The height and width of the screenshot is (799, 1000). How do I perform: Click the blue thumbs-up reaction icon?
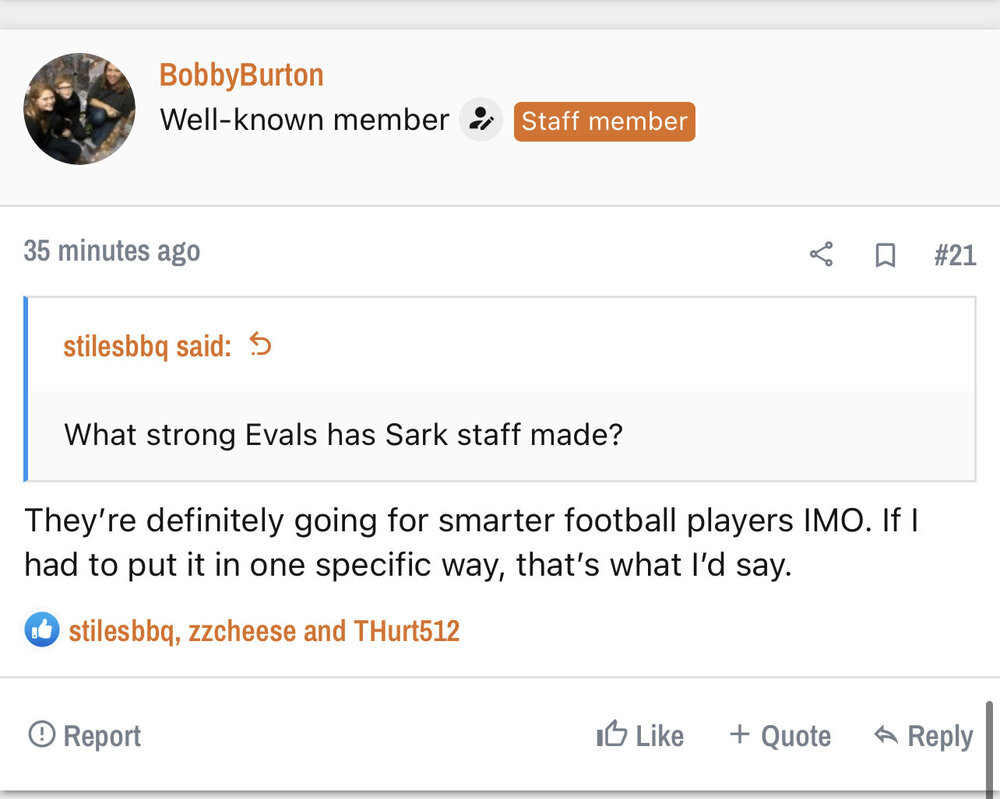coord(42,630)
